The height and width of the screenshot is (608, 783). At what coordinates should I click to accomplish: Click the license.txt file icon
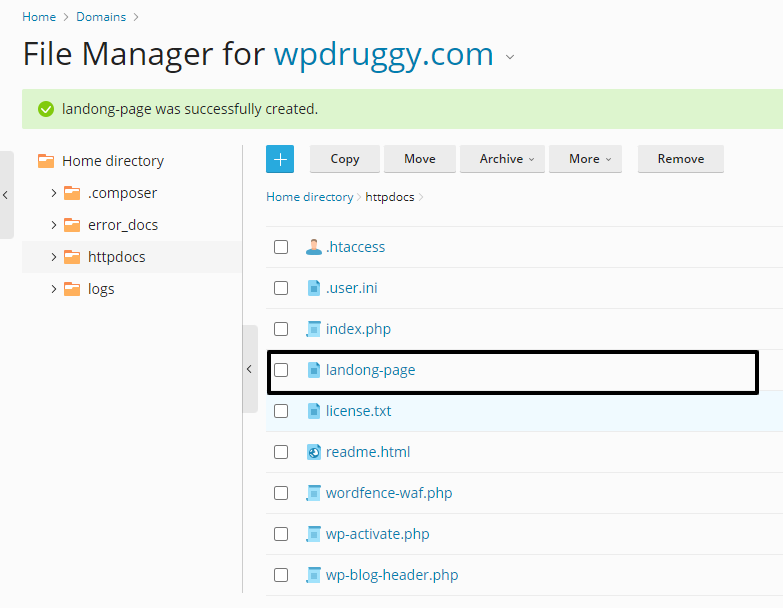tap(314, 411)
